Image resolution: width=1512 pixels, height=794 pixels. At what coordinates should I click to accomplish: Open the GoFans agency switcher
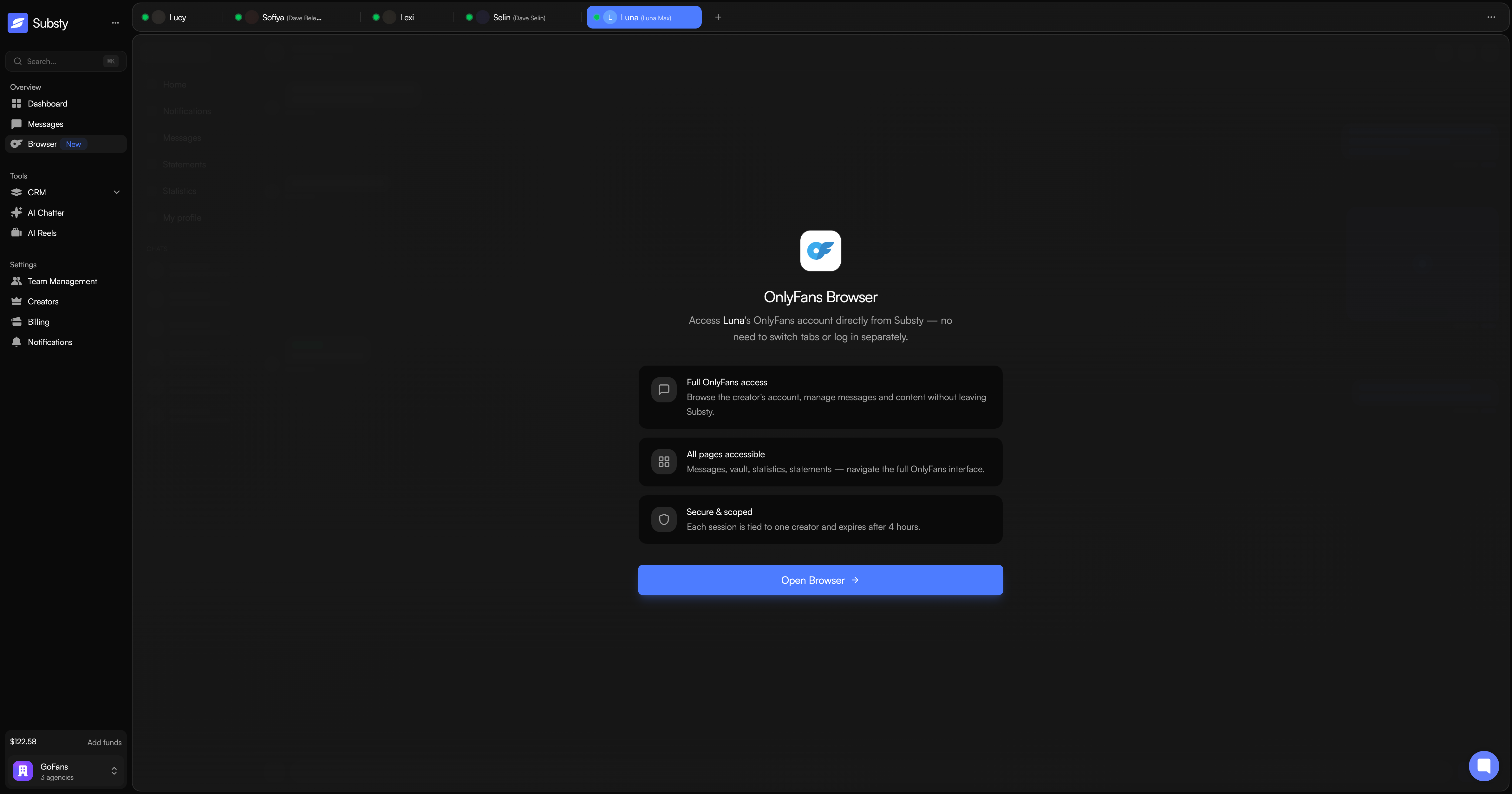66,771
